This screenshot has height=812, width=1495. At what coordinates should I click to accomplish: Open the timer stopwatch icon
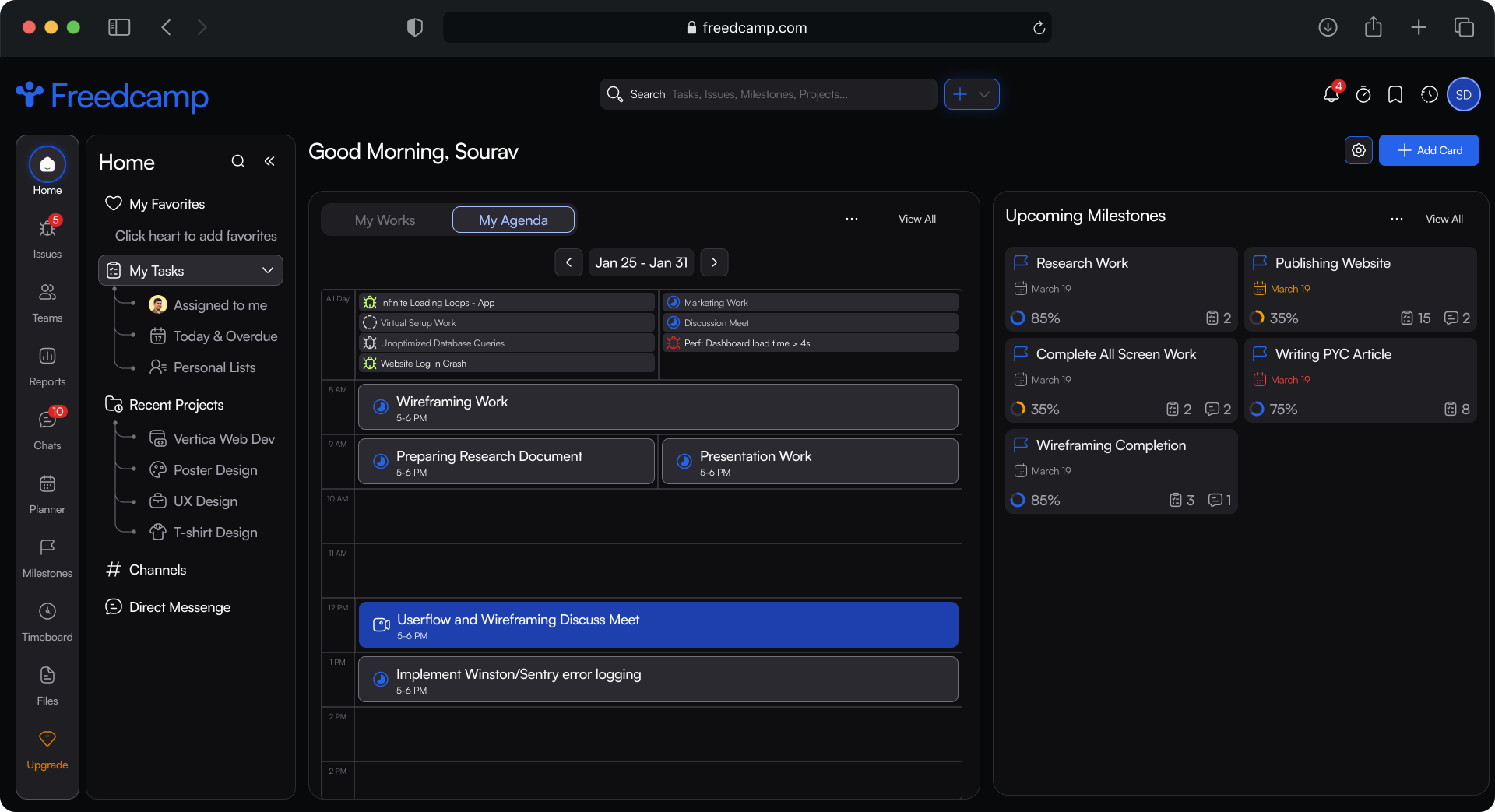pyautogui.click(x=1363, y=95)
